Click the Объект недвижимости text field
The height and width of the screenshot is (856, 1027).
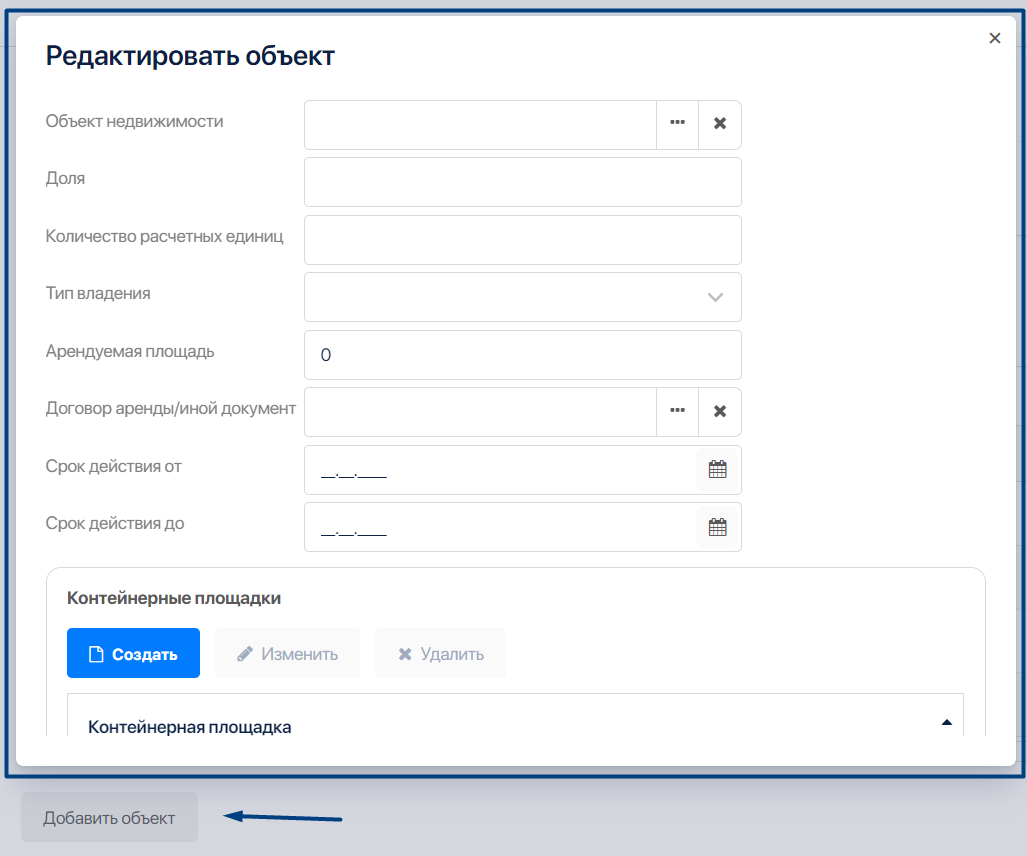[x=480, y=125]
